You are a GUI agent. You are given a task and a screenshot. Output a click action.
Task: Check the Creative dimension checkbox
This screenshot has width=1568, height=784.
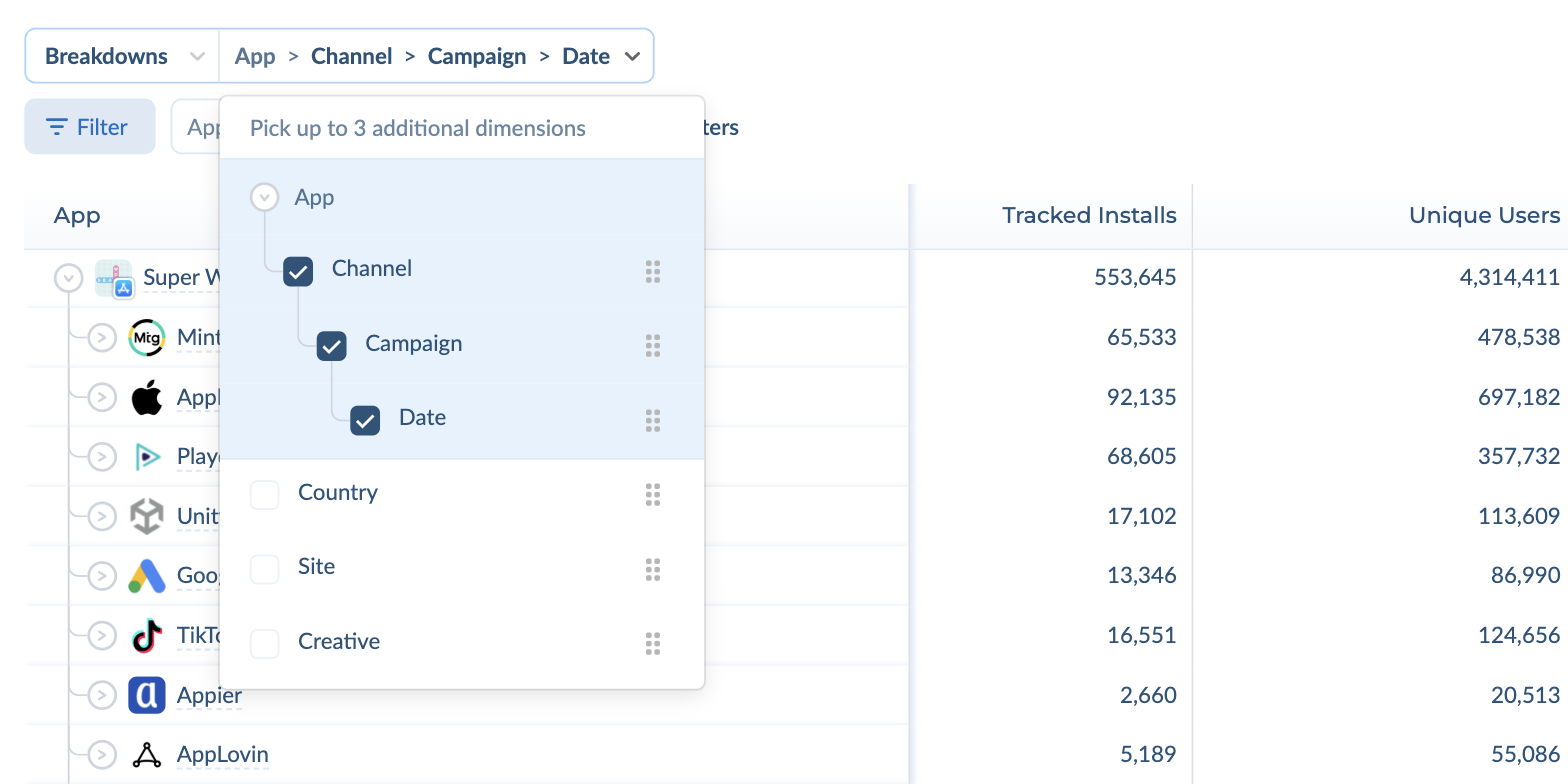tap(265, 644)
